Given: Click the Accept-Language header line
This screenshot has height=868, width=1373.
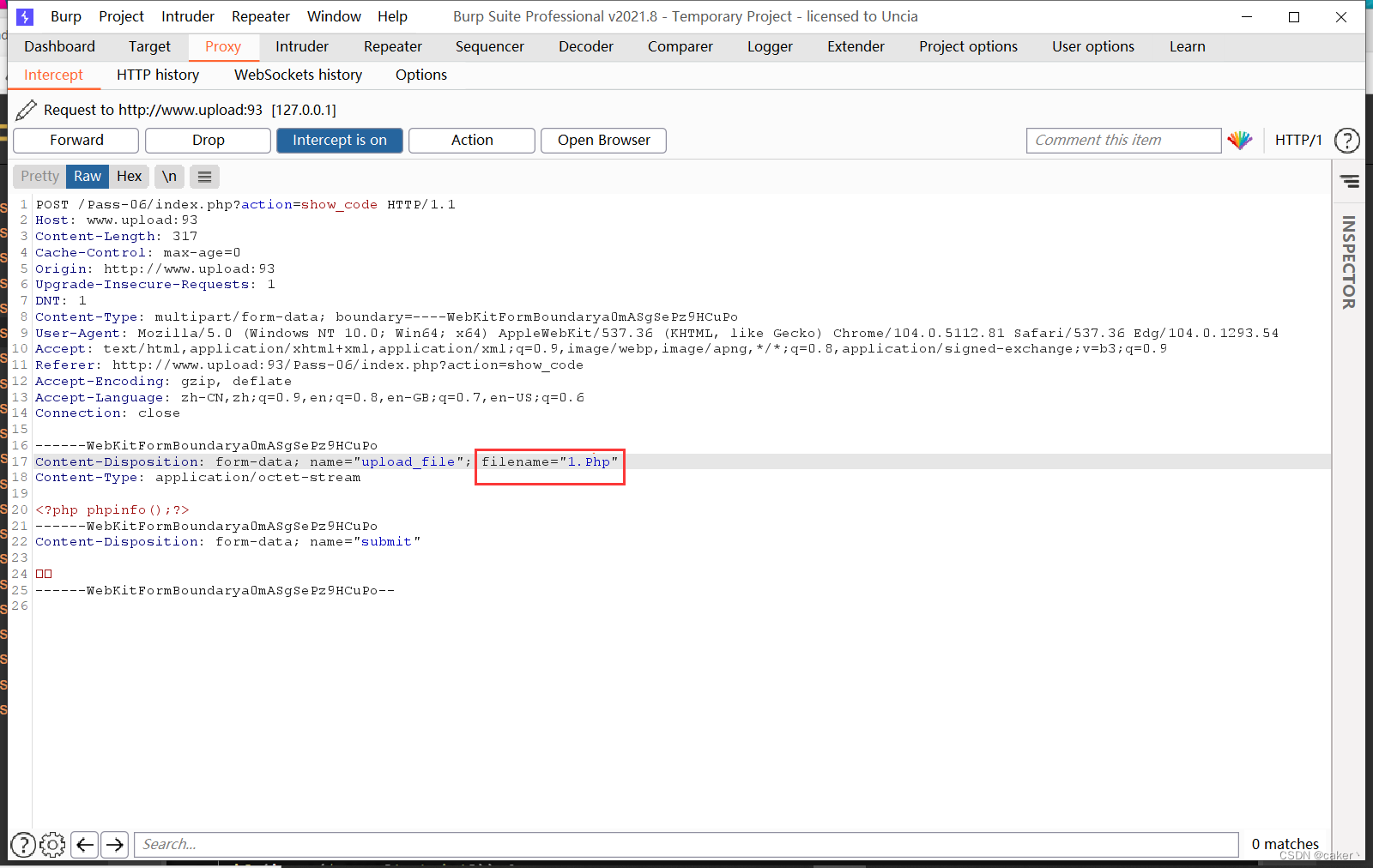Looking at the screenshot, I should pyautogui.click(x=310, y=398).
